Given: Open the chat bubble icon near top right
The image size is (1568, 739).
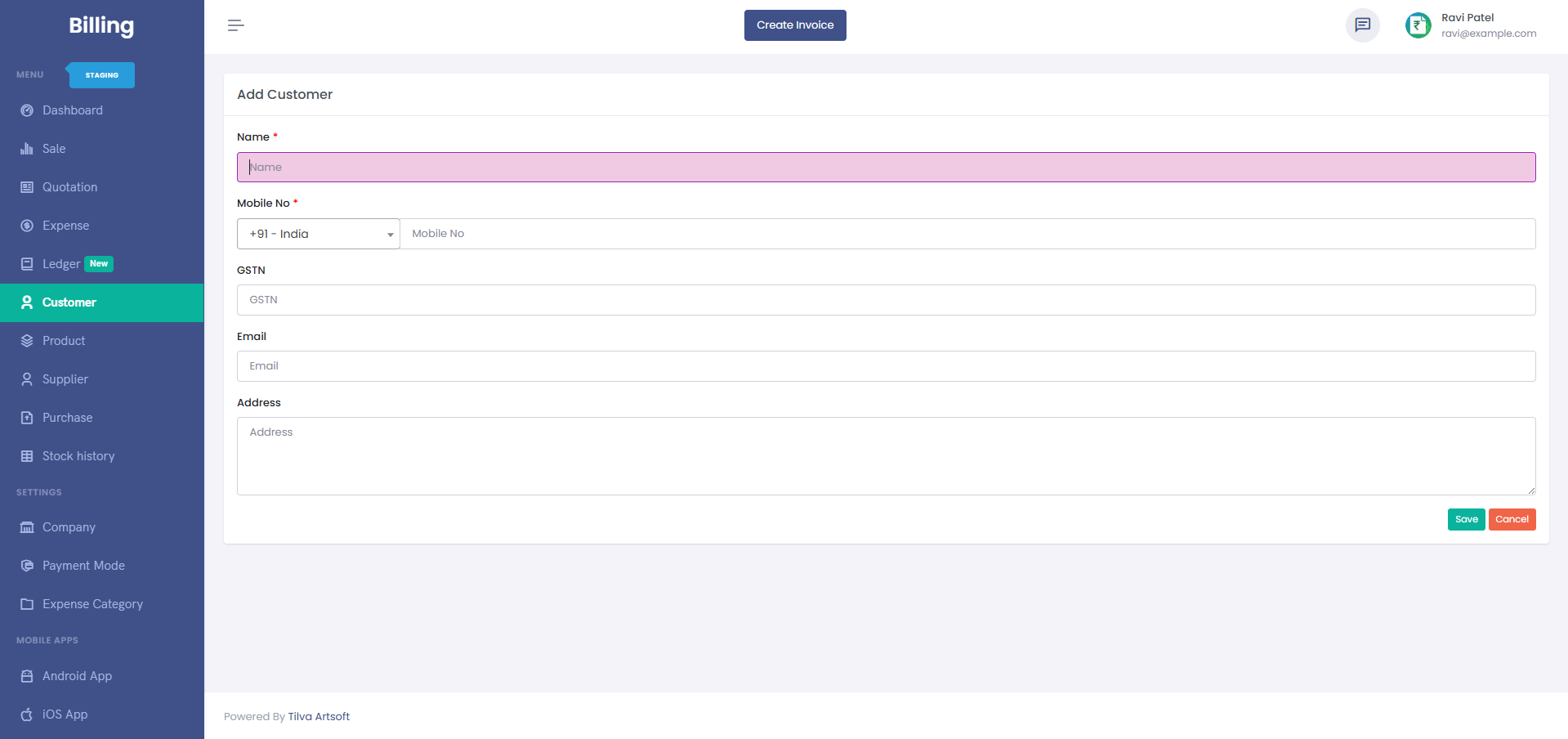Looking at the screenshot, I should click(1362, 25).
